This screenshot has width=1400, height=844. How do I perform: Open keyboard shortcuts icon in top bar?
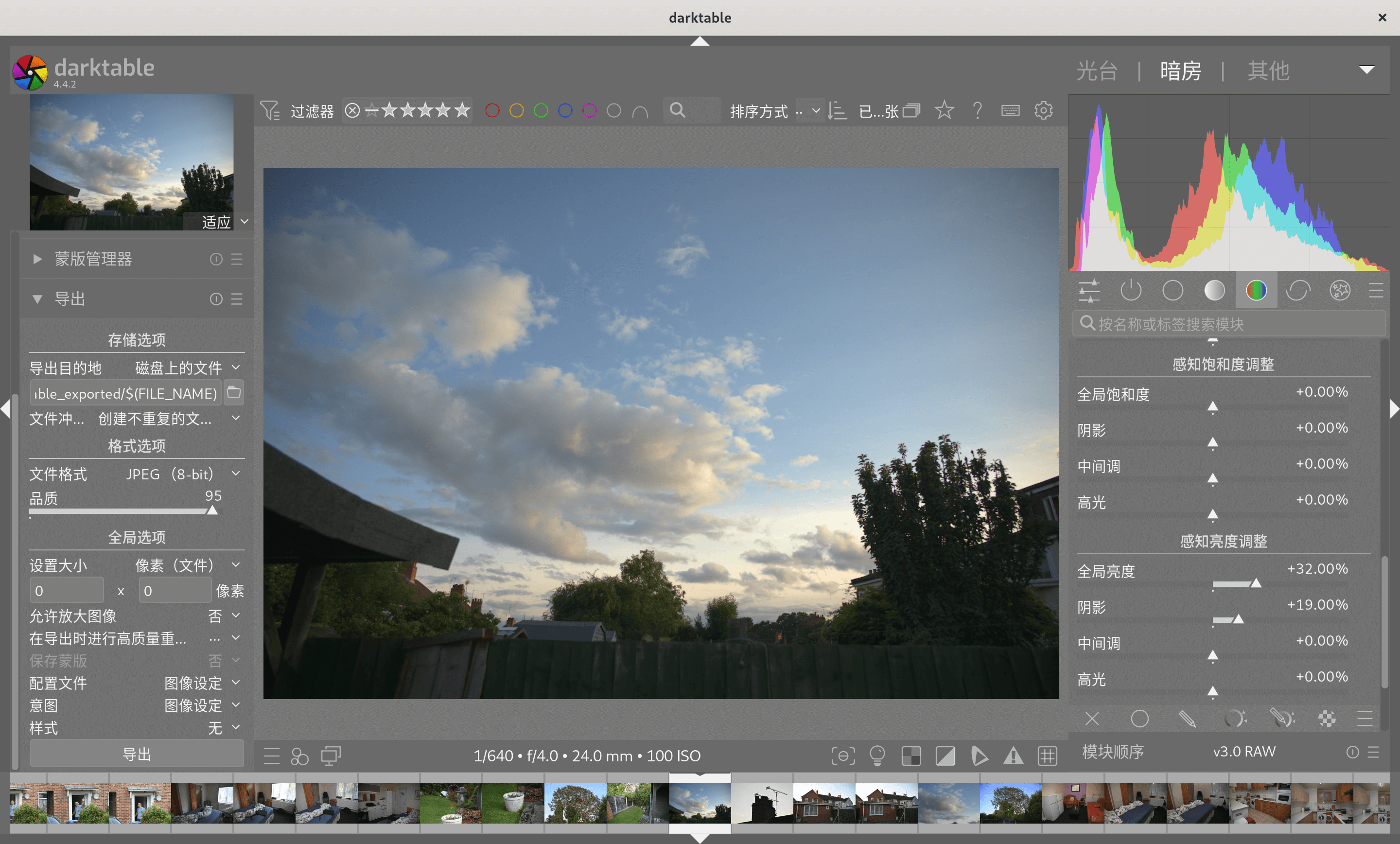(x=1010, y=110)
